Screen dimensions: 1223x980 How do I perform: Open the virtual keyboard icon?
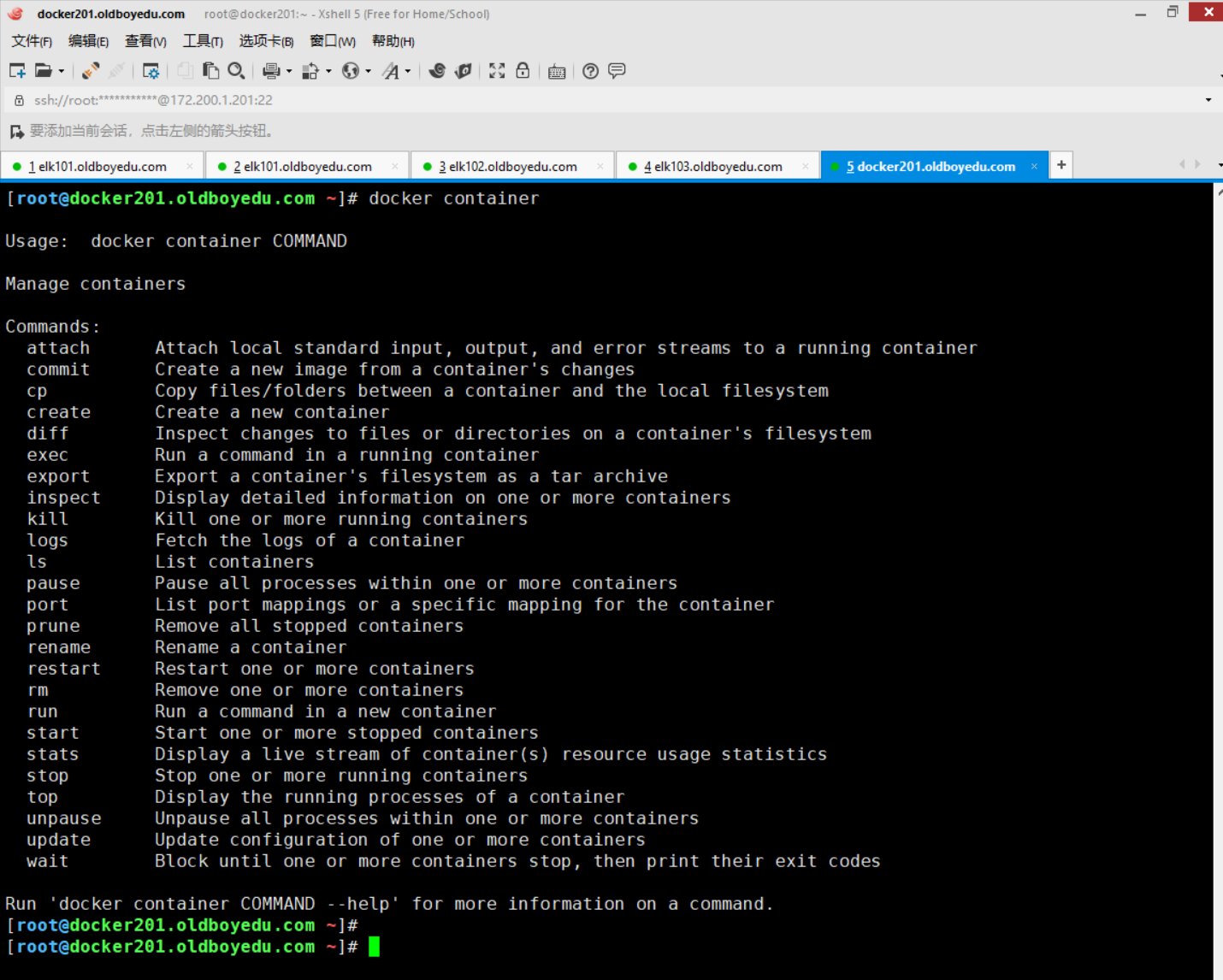pos(557,72)
